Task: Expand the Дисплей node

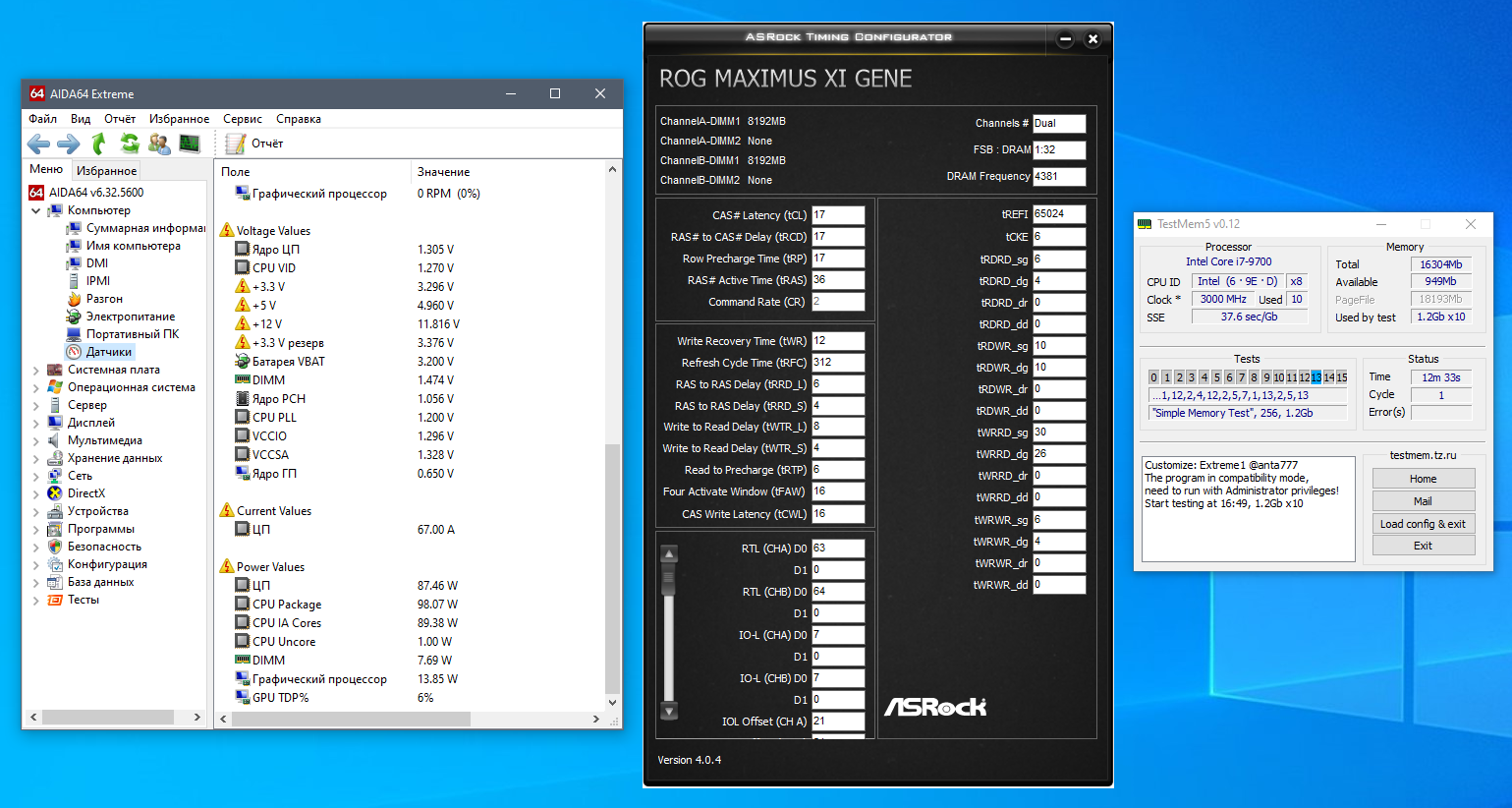Action: pyautogui.click(x=36, y=423)
